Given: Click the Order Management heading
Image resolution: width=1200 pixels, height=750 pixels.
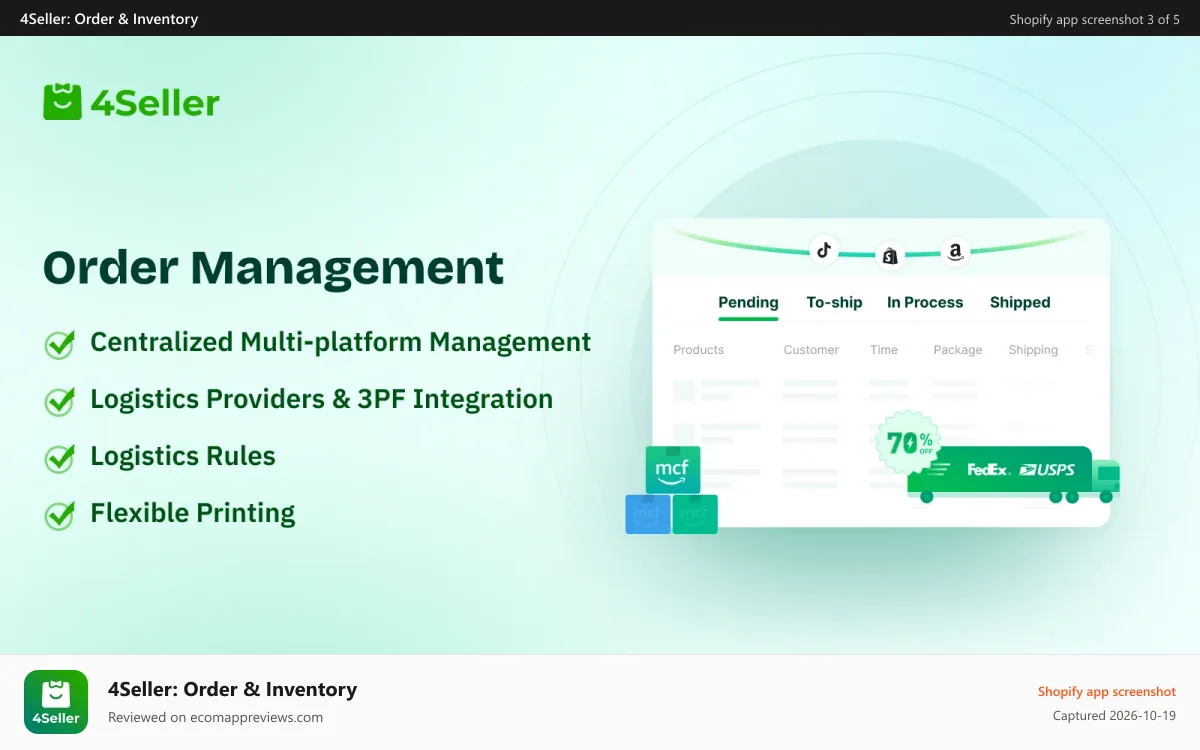Looking at the screenshot, I should pos(273,268).
